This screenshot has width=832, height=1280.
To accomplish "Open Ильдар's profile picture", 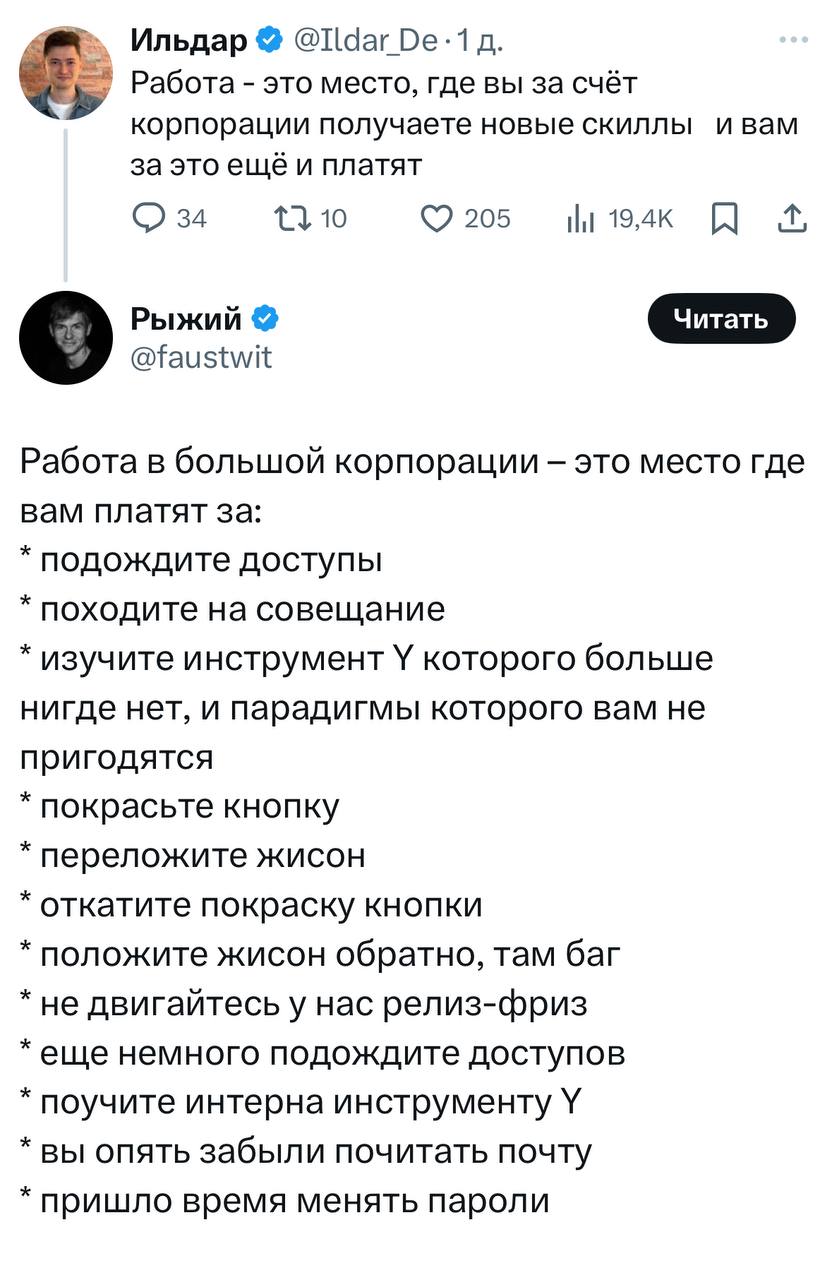I will 67,73.
